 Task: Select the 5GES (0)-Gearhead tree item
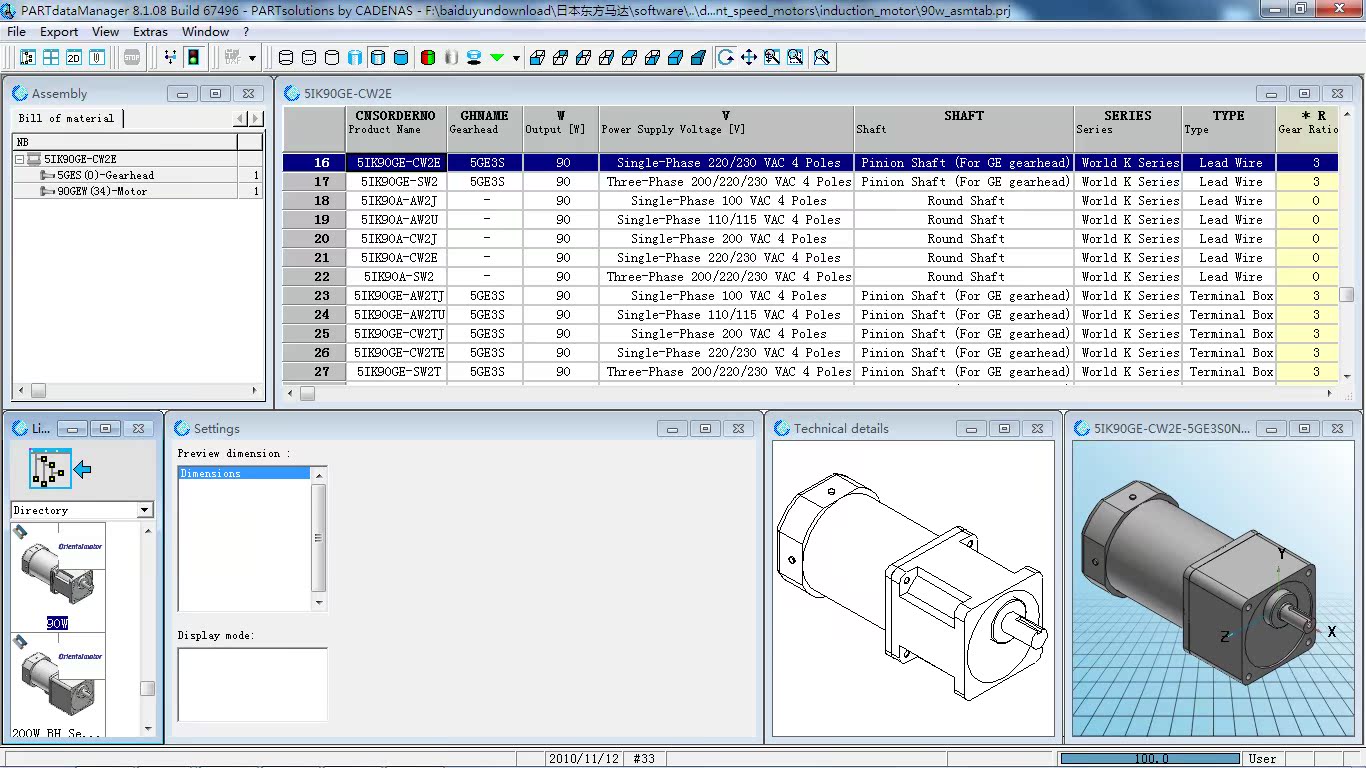click(105, 175)
